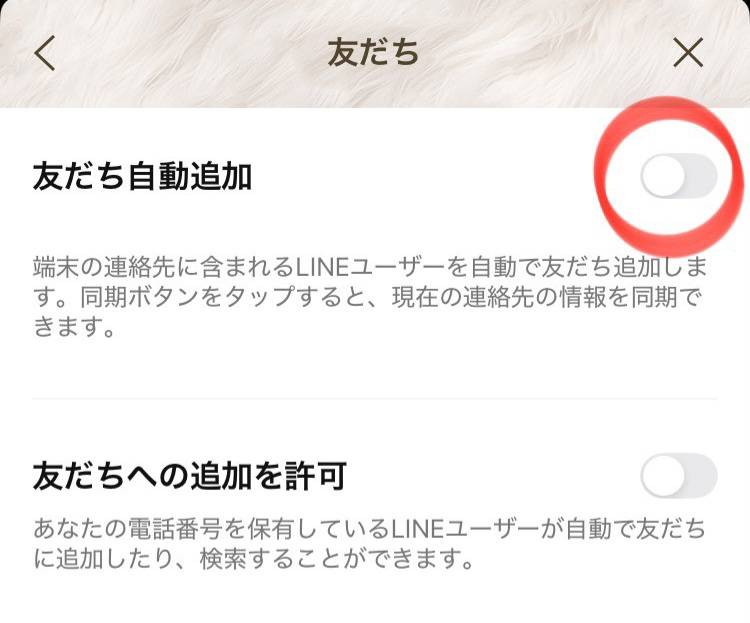Enable the 友だち自動追加 switch

679,176
